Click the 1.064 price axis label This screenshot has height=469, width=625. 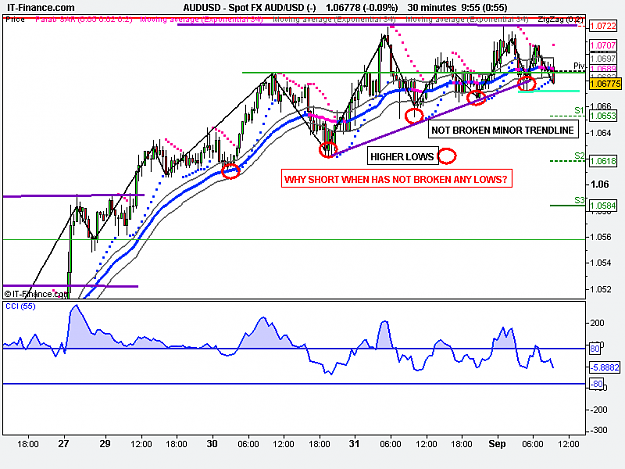pyautogui.click(x=601, y=133)
